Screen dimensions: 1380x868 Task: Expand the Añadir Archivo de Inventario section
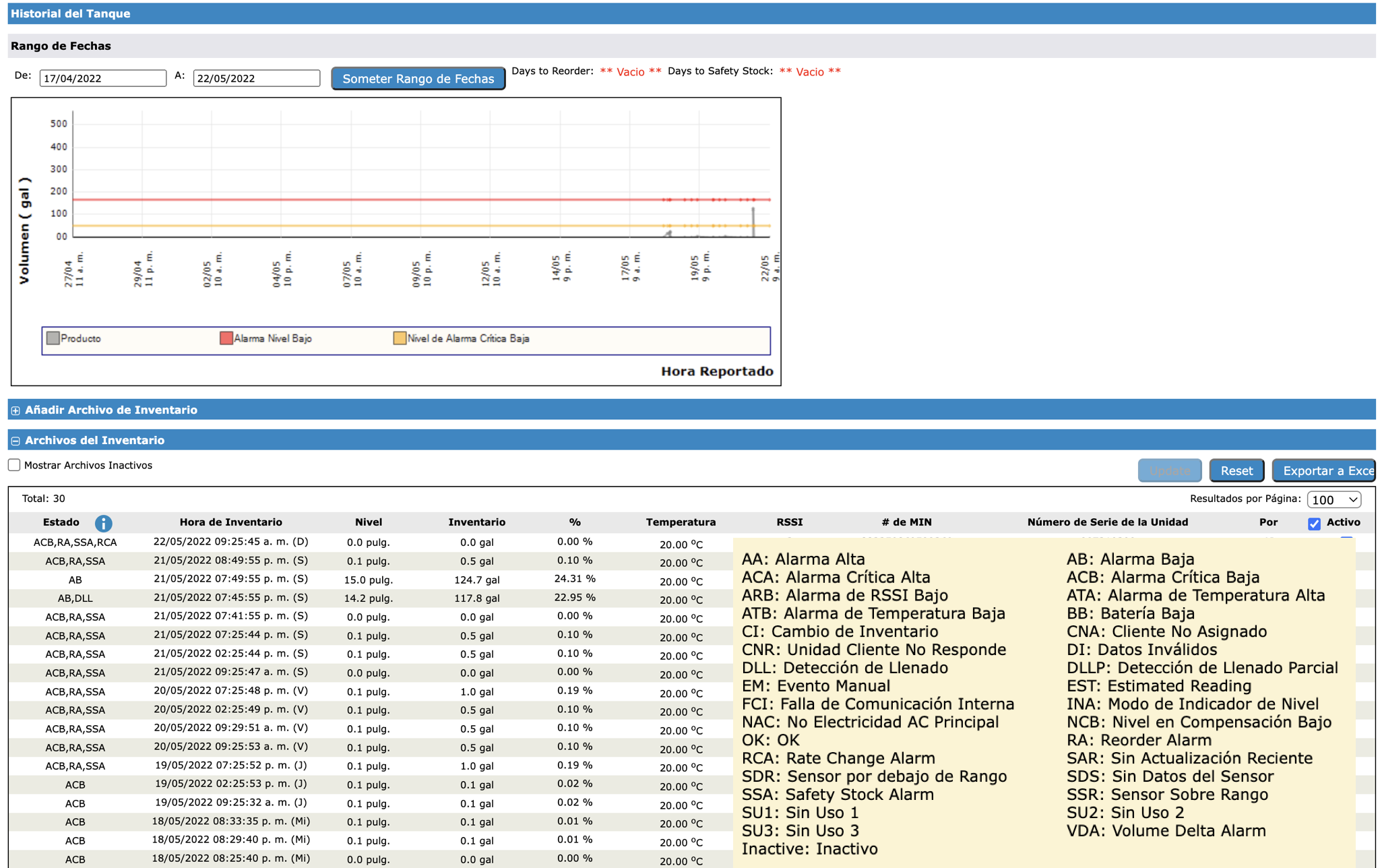click(x=15, y=410)
